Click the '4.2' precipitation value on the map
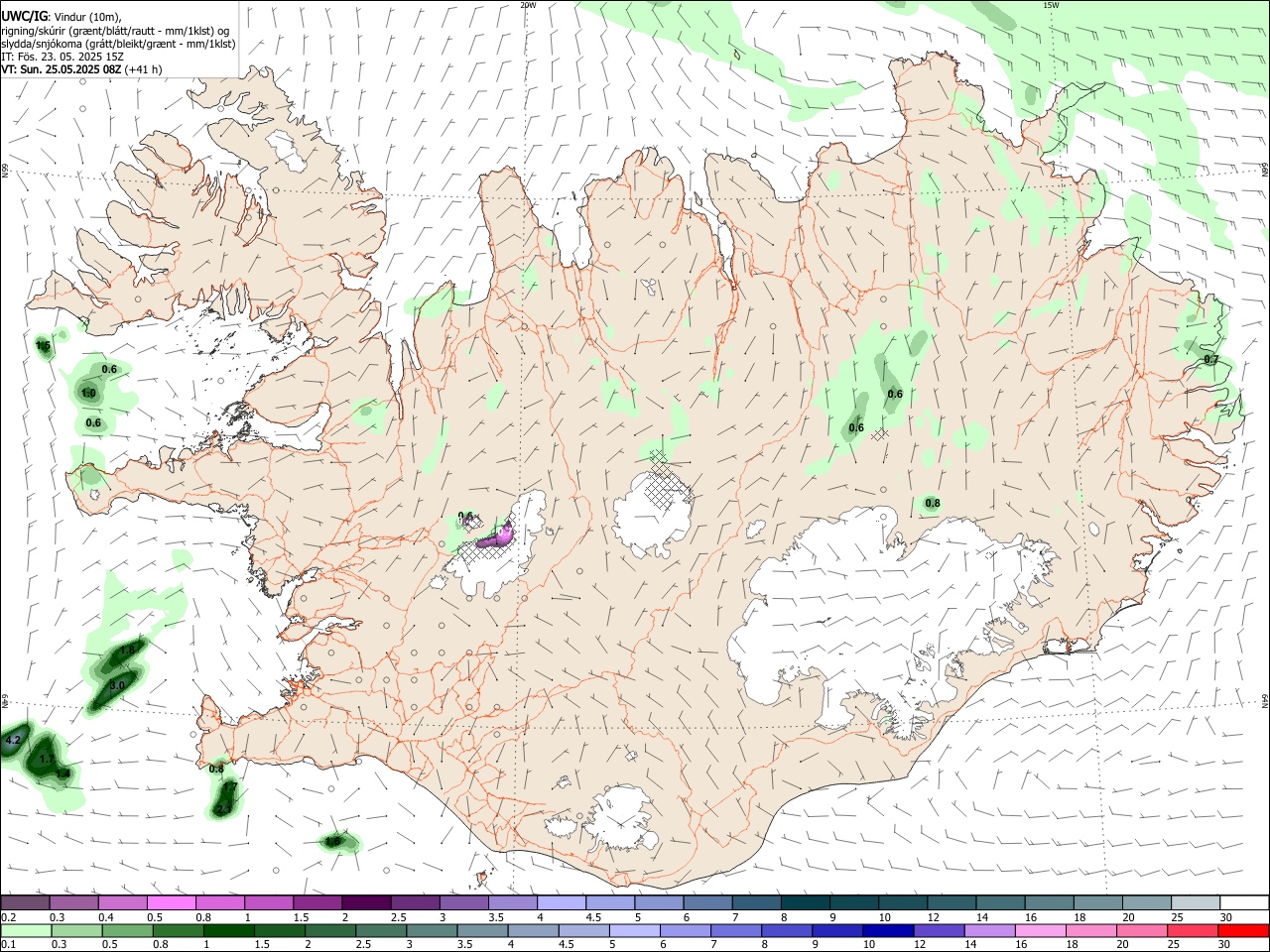1270x952 pixels. pyautogui.click(x=13, y=741)
